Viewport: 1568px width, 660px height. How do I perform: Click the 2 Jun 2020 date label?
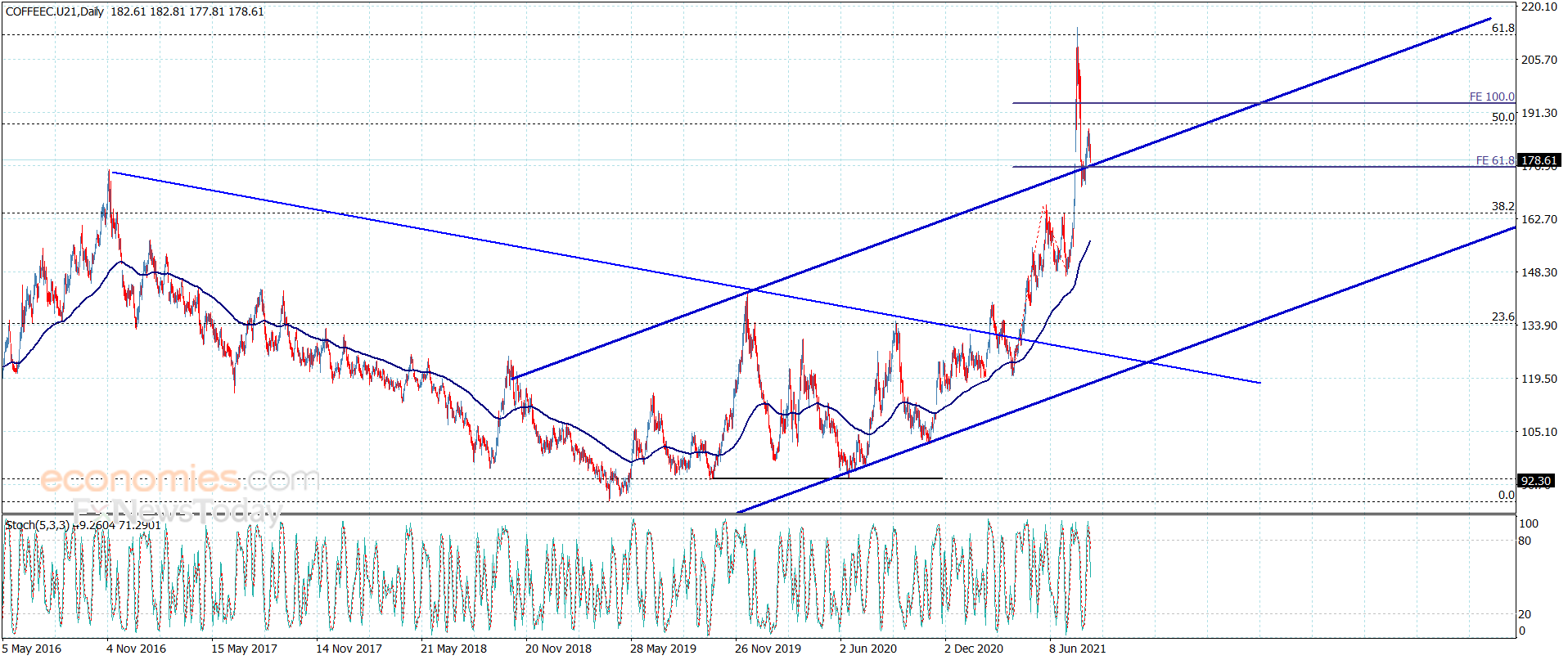pyautogui.click(x=868, y=649)
